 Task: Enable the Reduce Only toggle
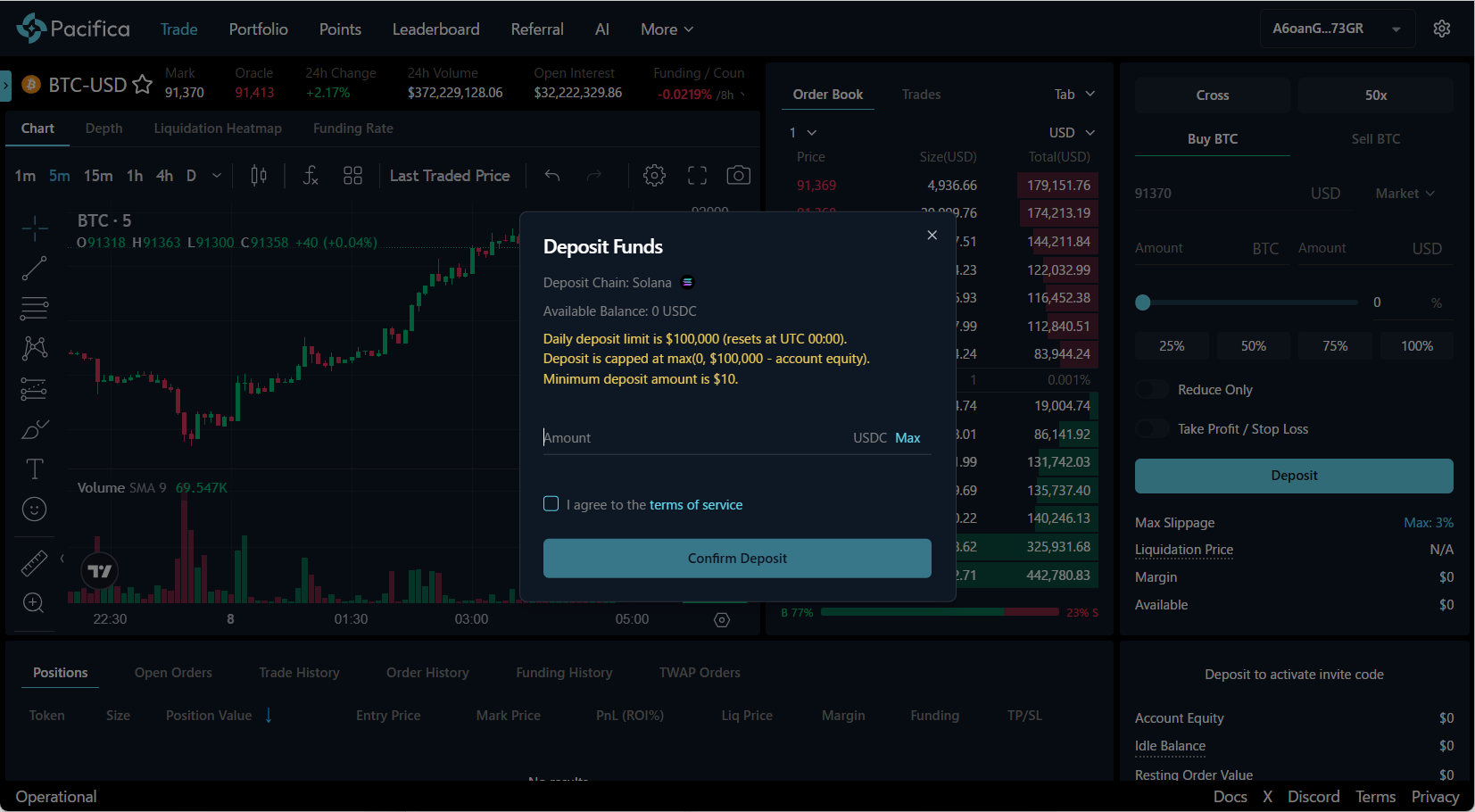[x=1152, y=390]
